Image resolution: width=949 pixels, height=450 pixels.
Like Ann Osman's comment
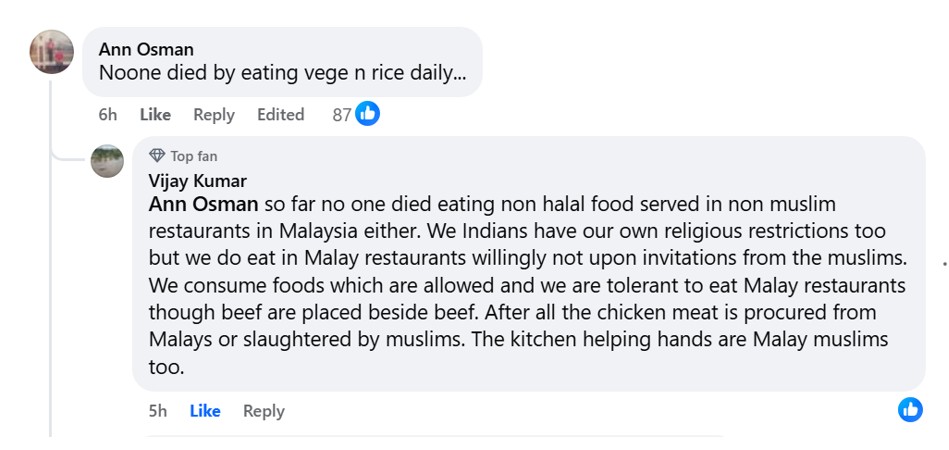[x=155, y=114]
